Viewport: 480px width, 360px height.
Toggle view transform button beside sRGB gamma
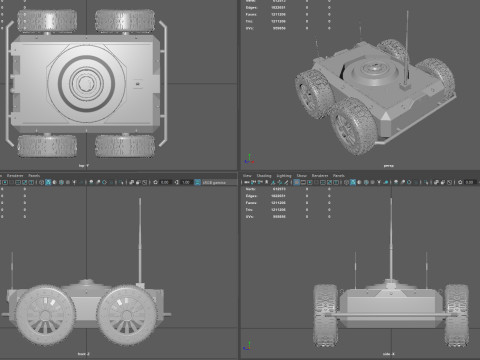click(x=197, y=182)
